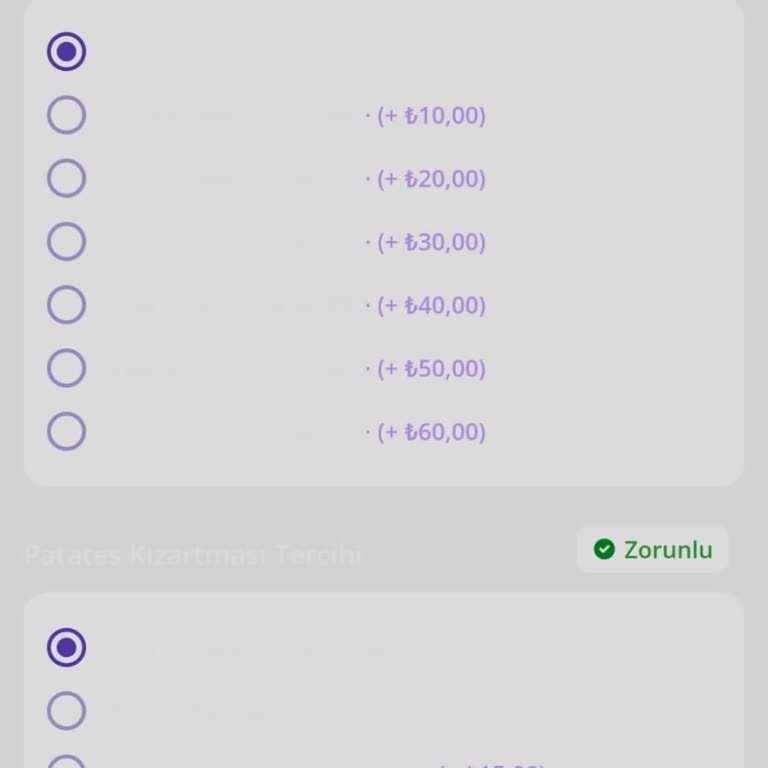The height and width of the screenshot is (768, 768).
Task: Choose the radio button for the +₺20,00 option
Action: (66, 179)
